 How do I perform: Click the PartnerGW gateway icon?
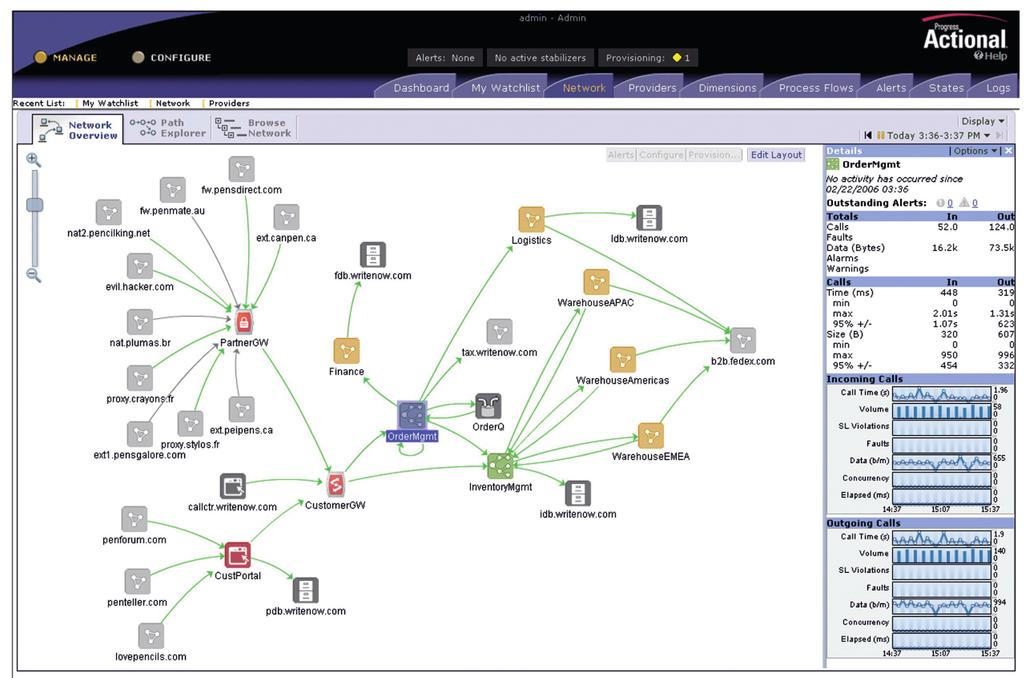[244, 322]
